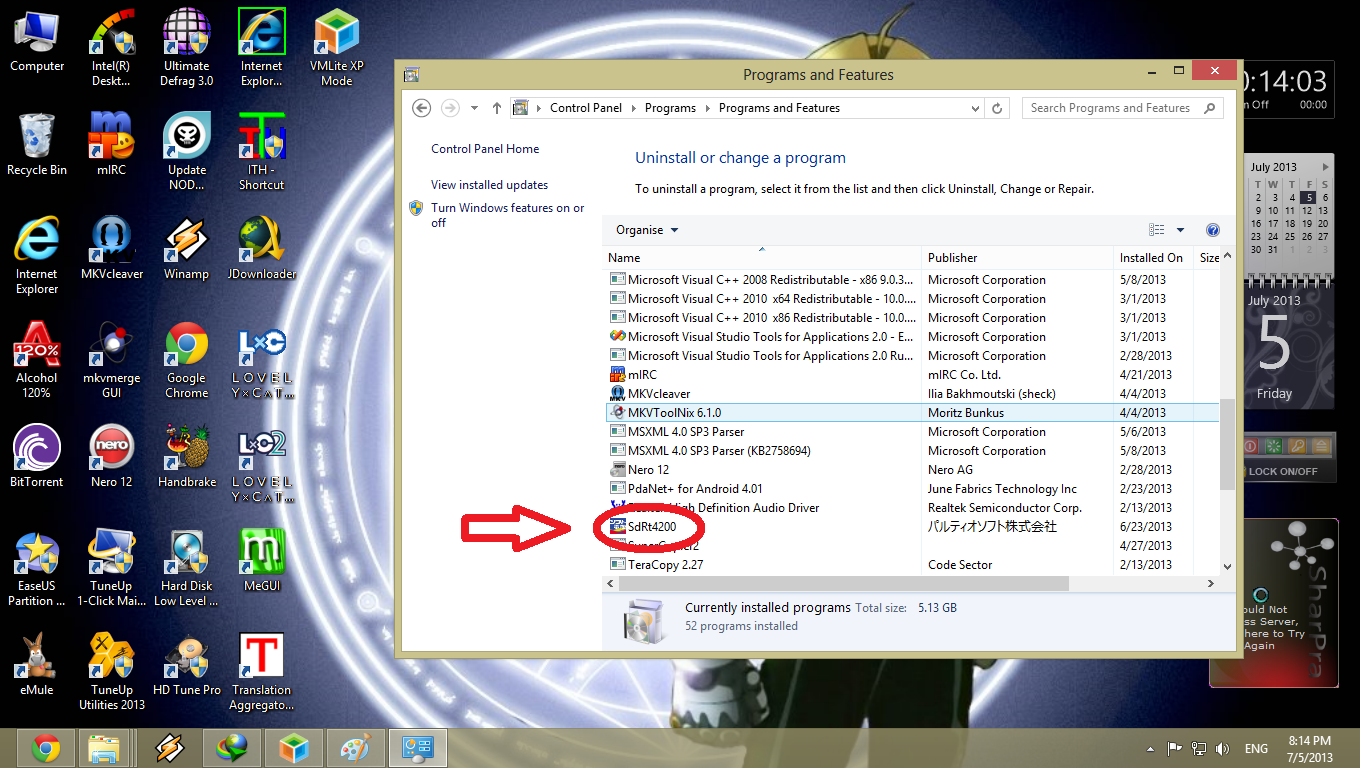1360x768 pixels.
Task: Open Turn Windows features on or off
Action: (x=507, y=215)
